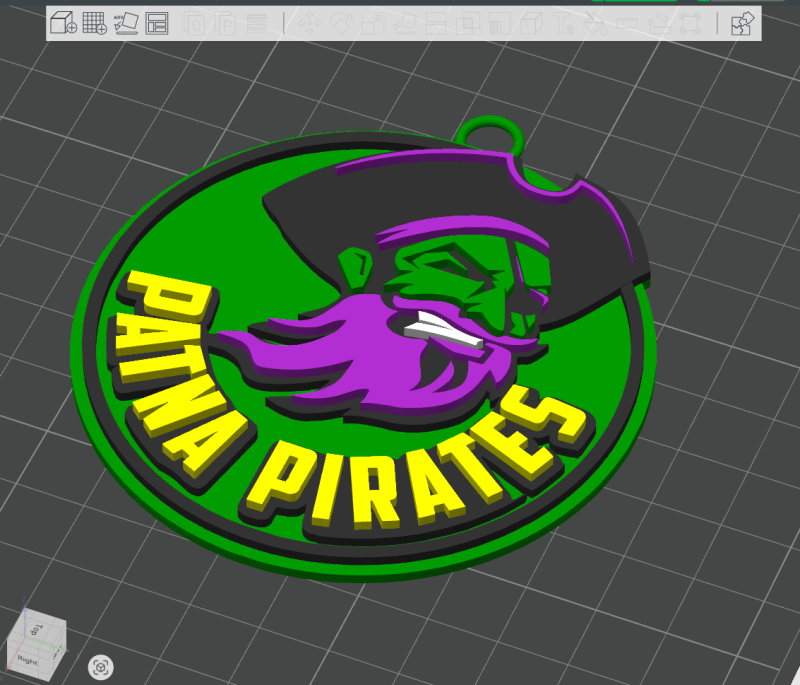The height and width of the screenshot is (685, 800).
Task: Select the Support painting tool
Action: pyautogui.click(x=499, y=23)
